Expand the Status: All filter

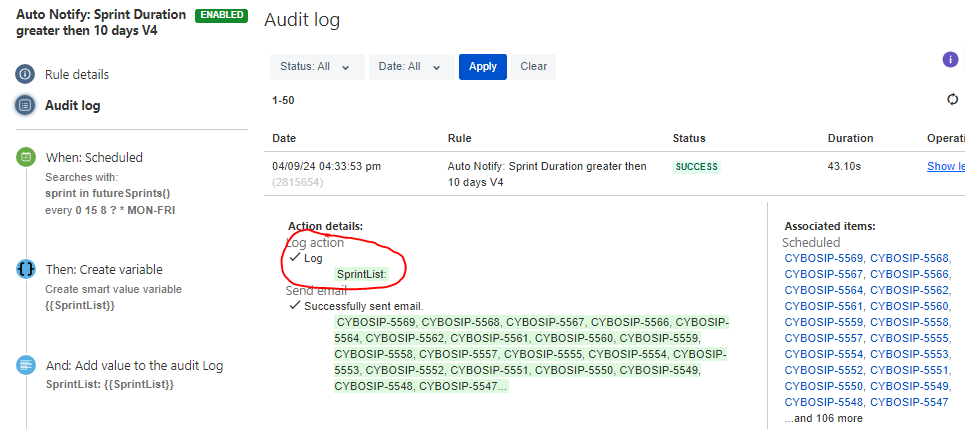(317, 67)
